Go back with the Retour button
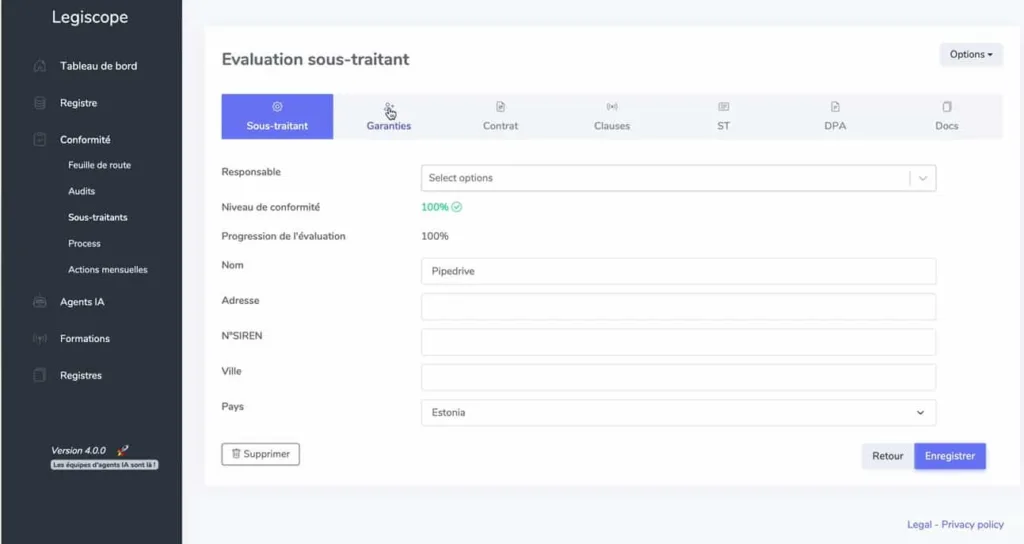This screenshot has height=544, width=1024. pyautogui.click(x=887, y=456)
